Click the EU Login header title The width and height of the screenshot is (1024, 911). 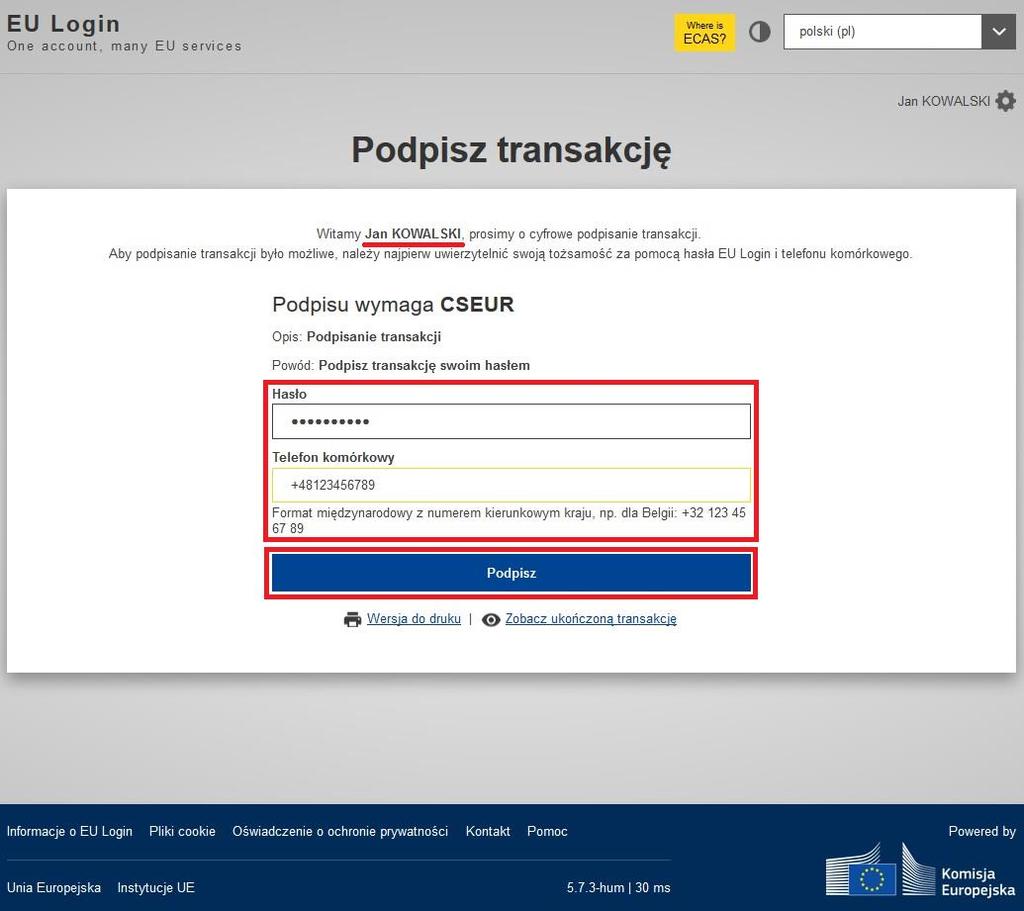63,24
